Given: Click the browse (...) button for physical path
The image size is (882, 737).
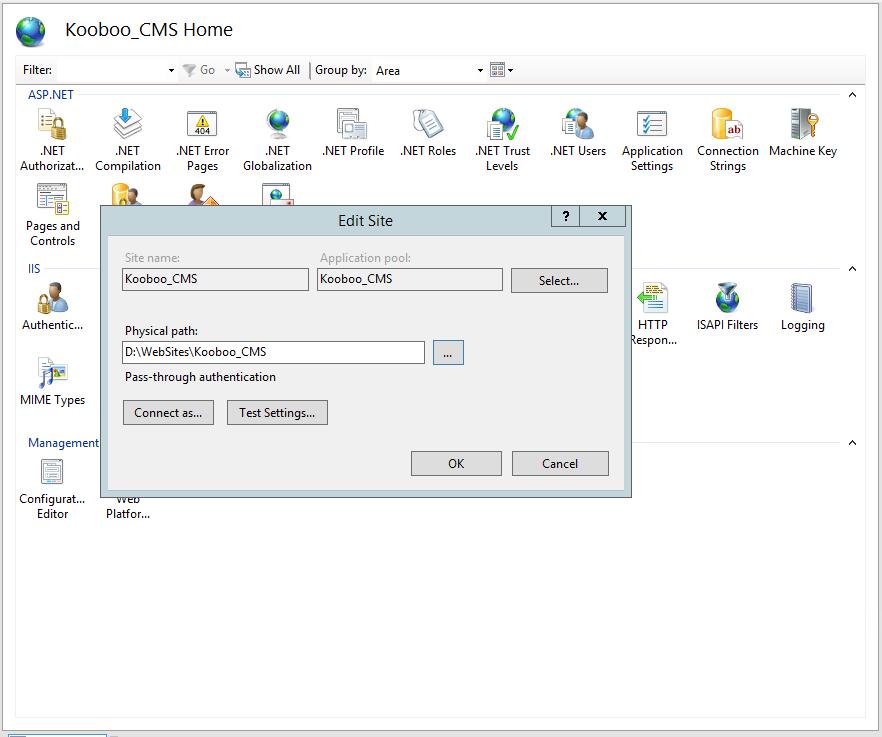Looking at the screenshot, I should [448, 353].
